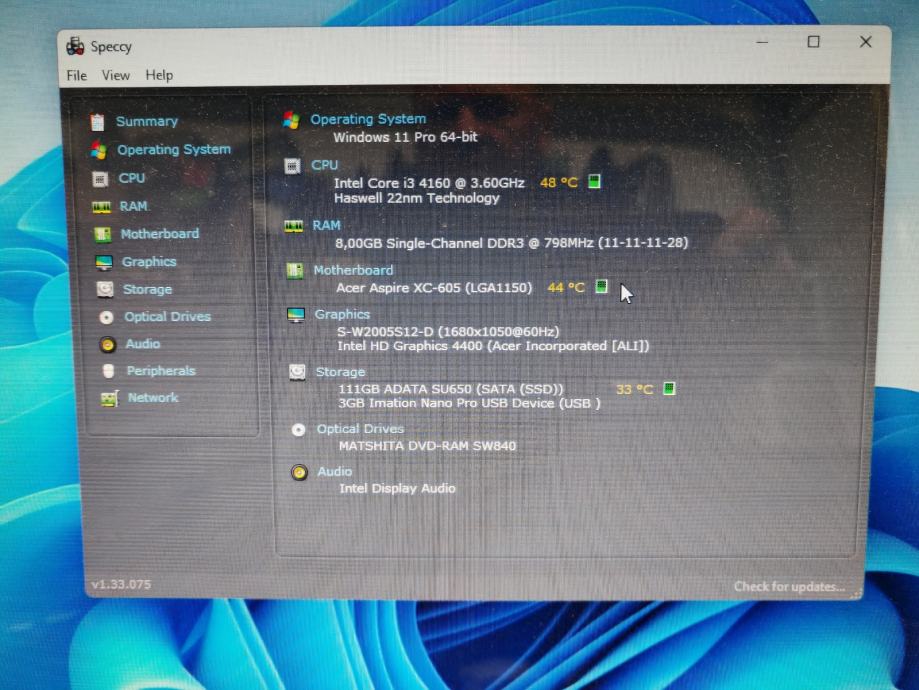919x690 pixels.
Task: Click Windows 11 Pro 64-bit text
Action: point(405,137)
